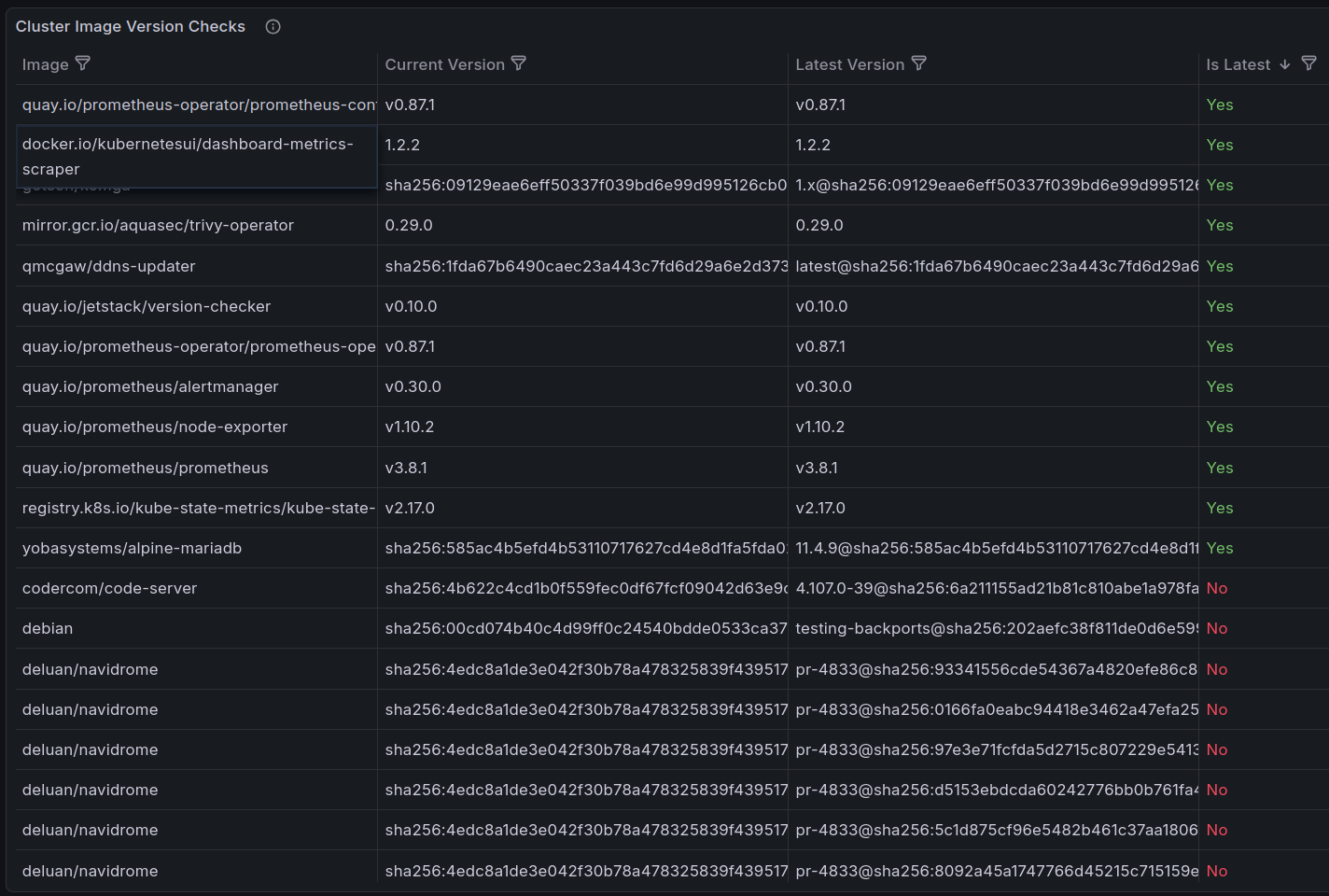Open the Is Latest column filter
This screenshot has width=1329, height=896.
pos(1308,63)
